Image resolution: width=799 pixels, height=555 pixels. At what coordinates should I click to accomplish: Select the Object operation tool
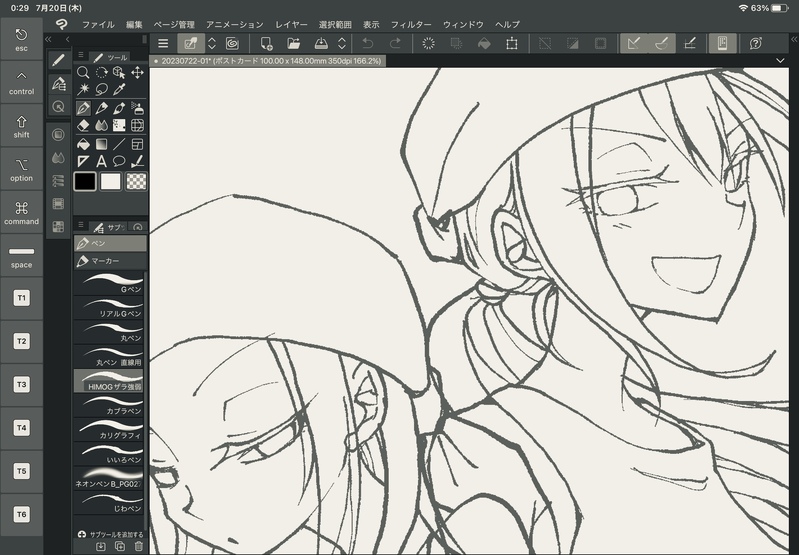119,72
